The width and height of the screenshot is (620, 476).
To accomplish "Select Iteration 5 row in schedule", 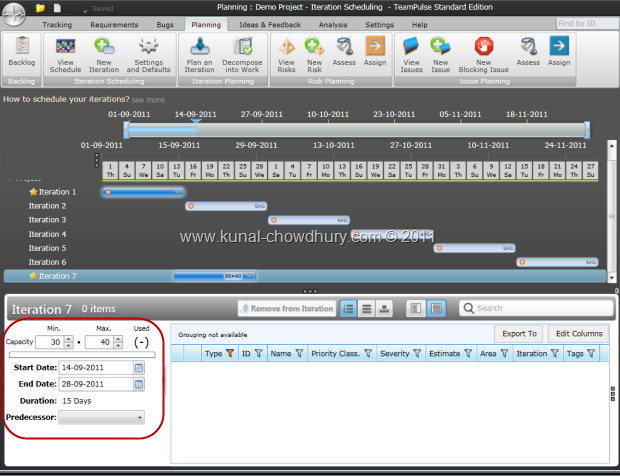I will coord(47,248).
